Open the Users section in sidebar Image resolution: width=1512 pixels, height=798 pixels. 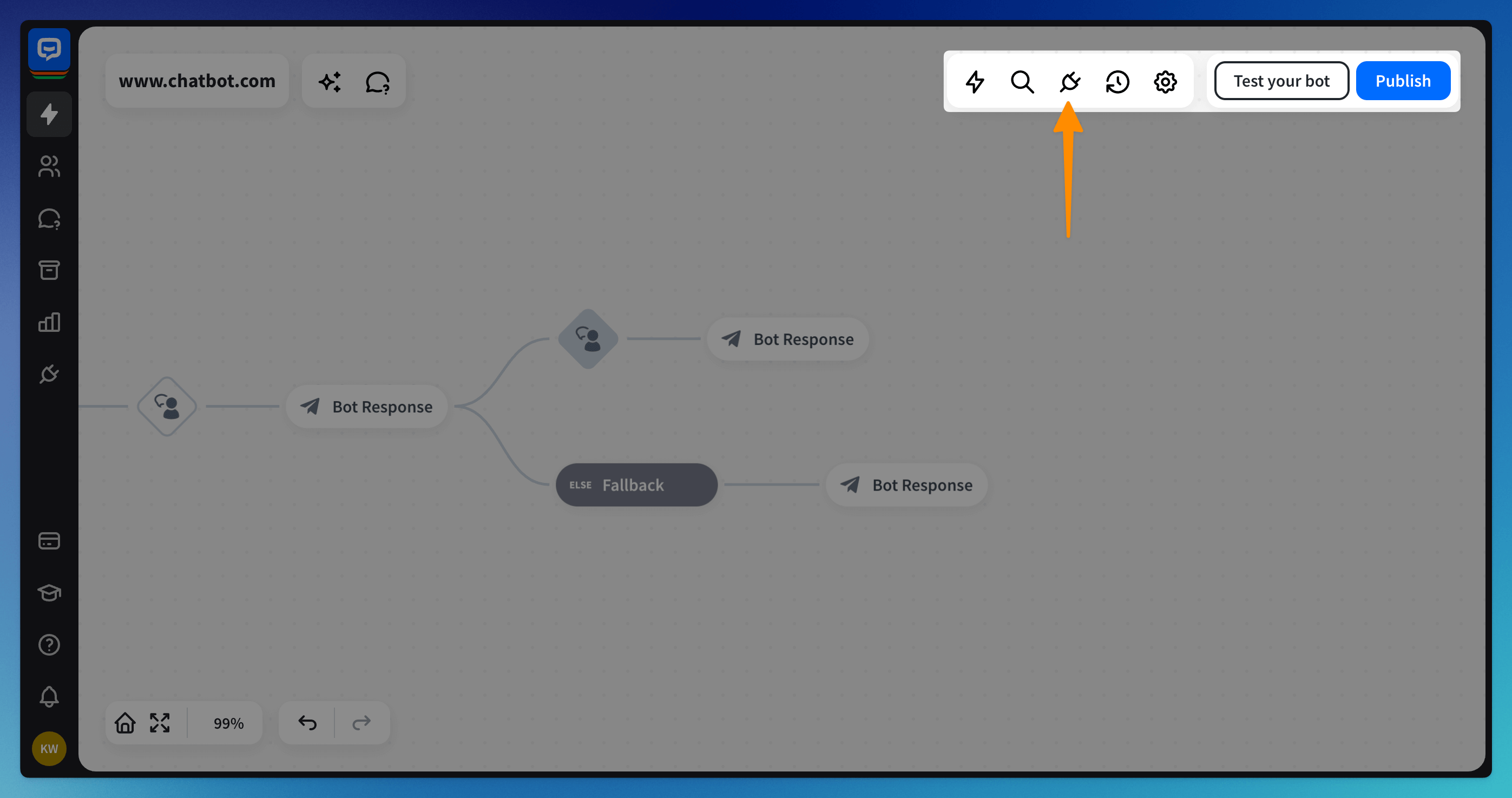pos(49,166)
